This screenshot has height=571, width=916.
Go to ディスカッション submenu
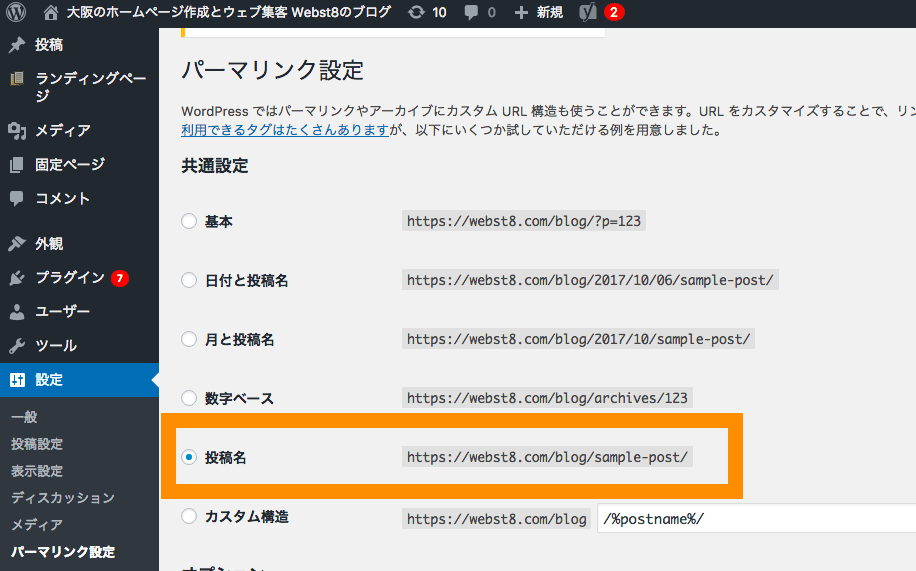tap(63, 497)
